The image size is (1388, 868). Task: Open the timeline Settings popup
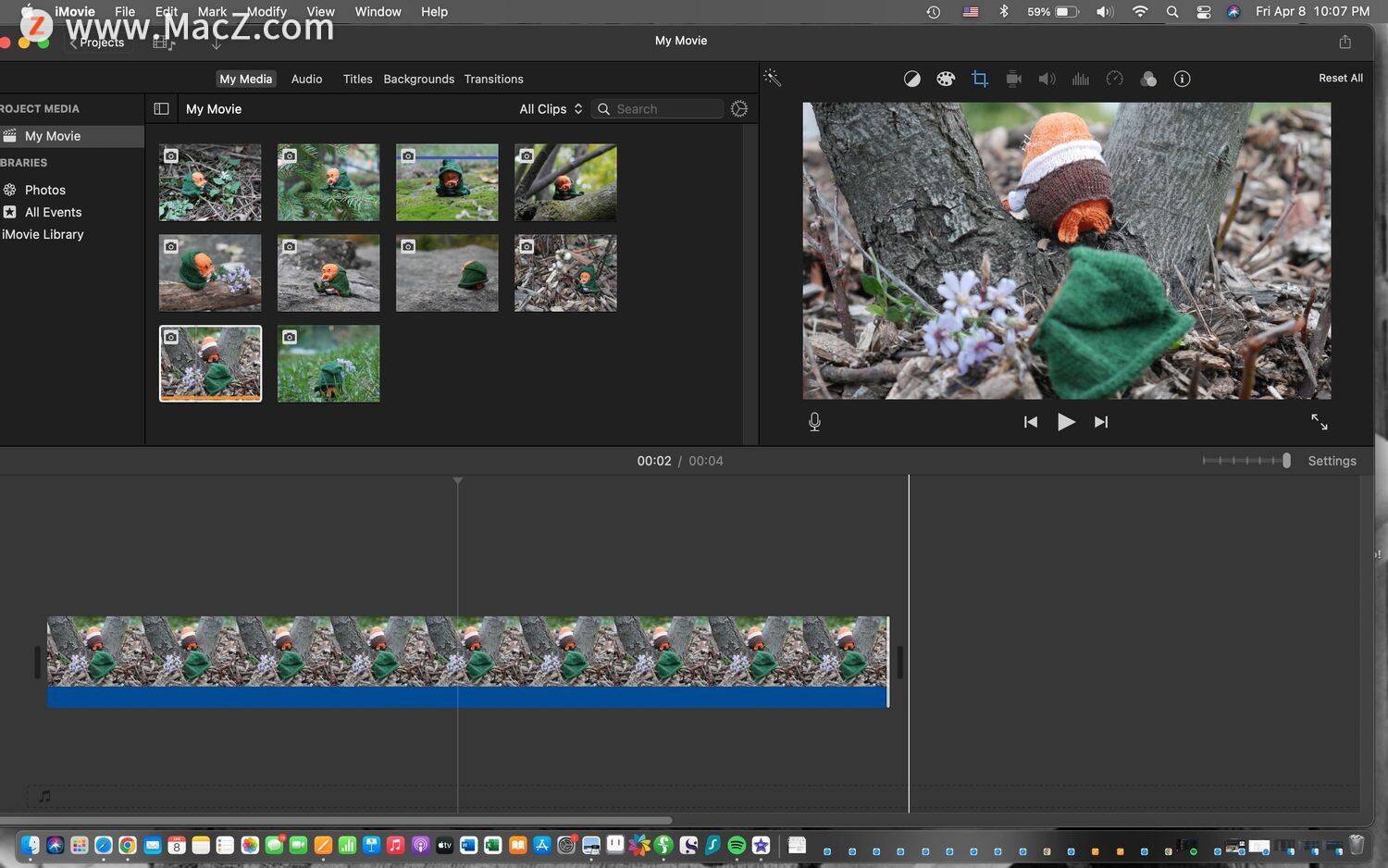tap(1332, 461)
